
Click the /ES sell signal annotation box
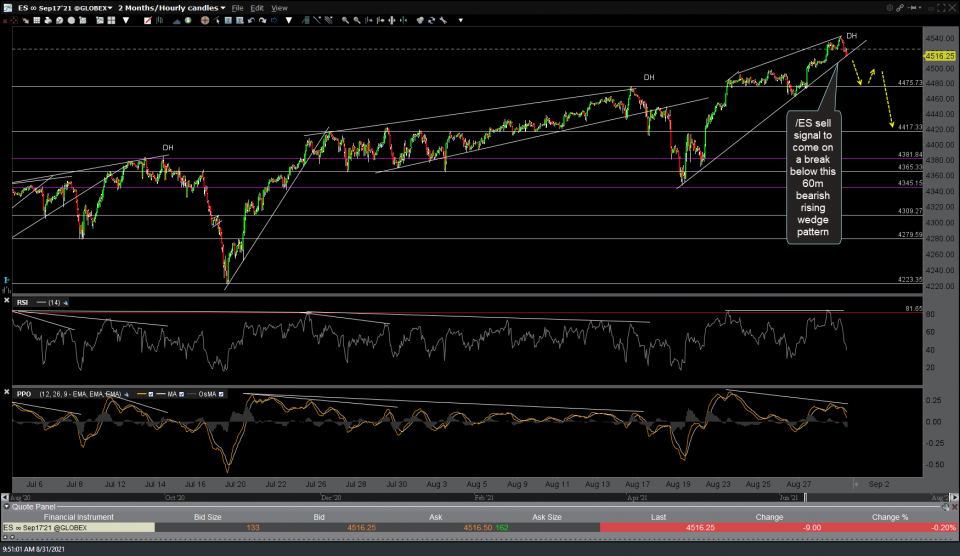[x=813, y=177]
